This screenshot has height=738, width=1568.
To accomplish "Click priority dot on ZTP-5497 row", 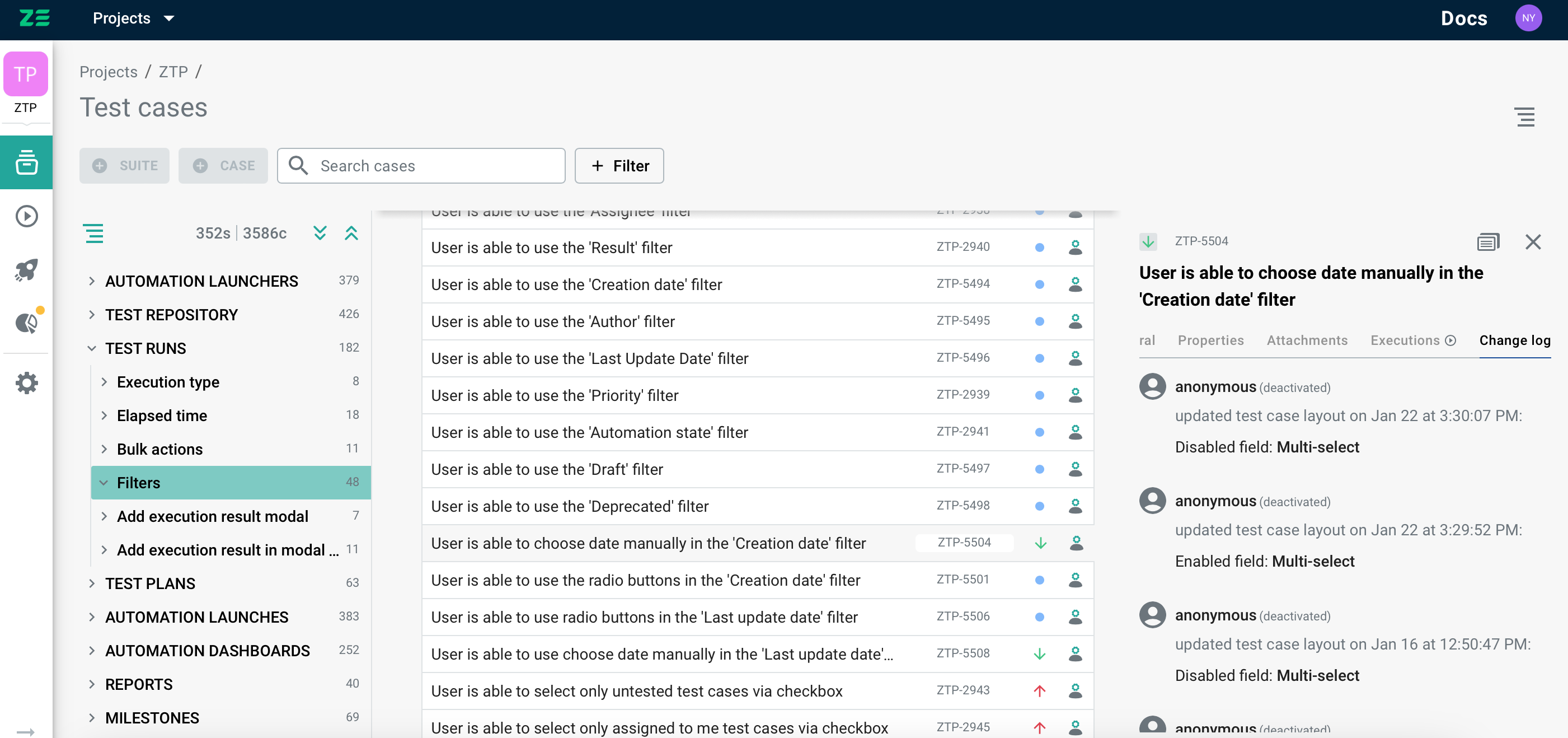I will (x=1039, y=469).
